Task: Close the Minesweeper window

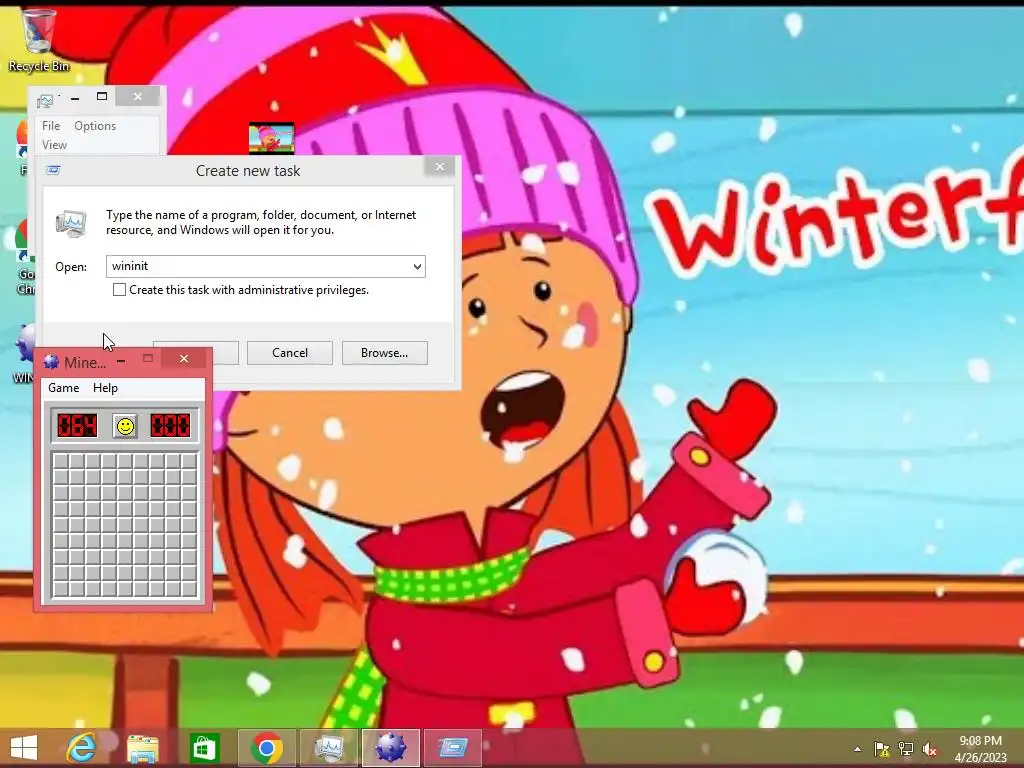Action: coord(184,359)
